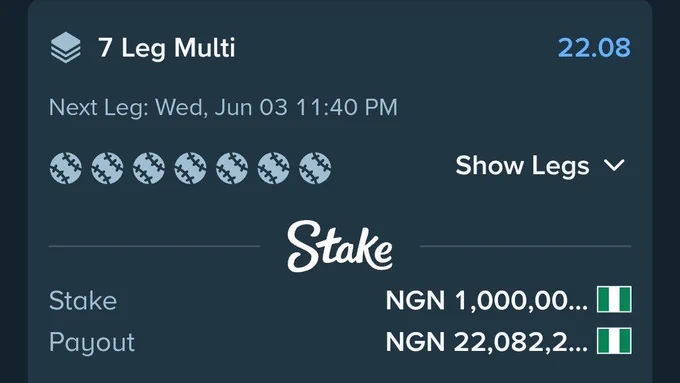Click the Stake row label
Image resolution: width=680 pixels, height=383 pixels.
[x=83, y=301]
